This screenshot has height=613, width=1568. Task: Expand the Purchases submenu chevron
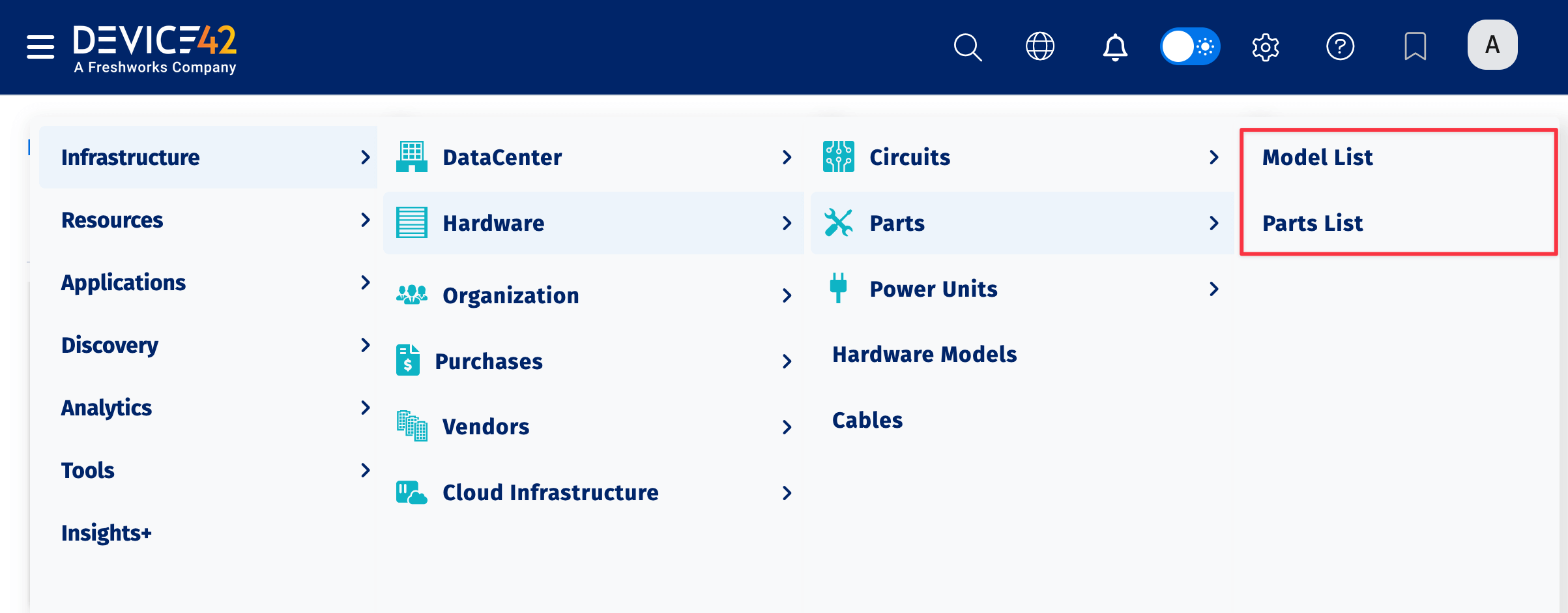787,361
